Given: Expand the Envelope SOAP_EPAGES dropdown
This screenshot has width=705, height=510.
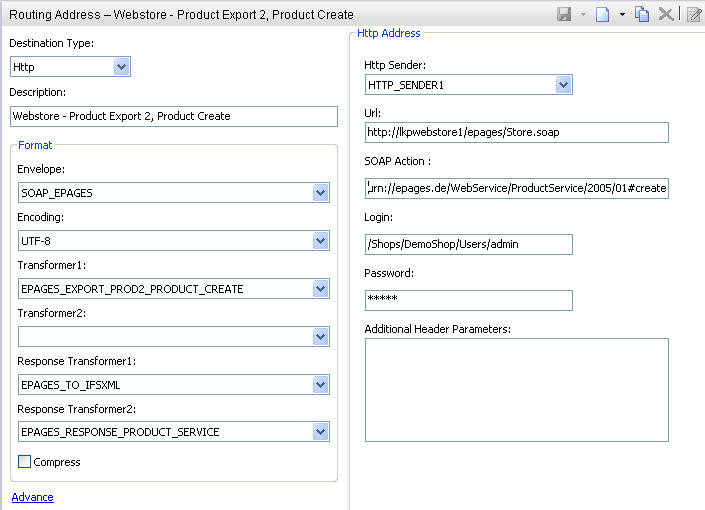Looking at the screenshot, I should click(x=321, y=193).
